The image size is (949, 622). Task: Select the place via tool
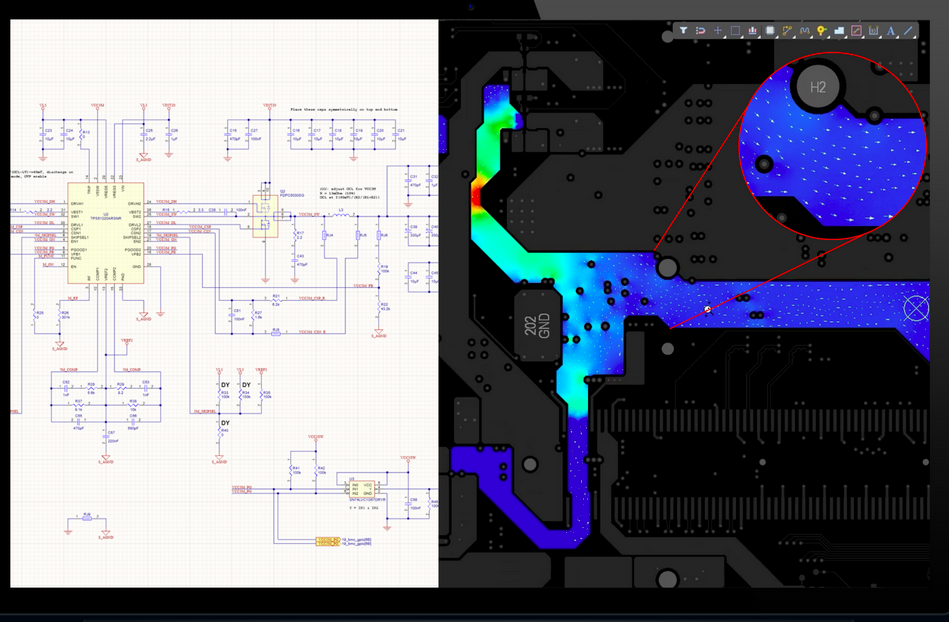click(x=822, y=31)
